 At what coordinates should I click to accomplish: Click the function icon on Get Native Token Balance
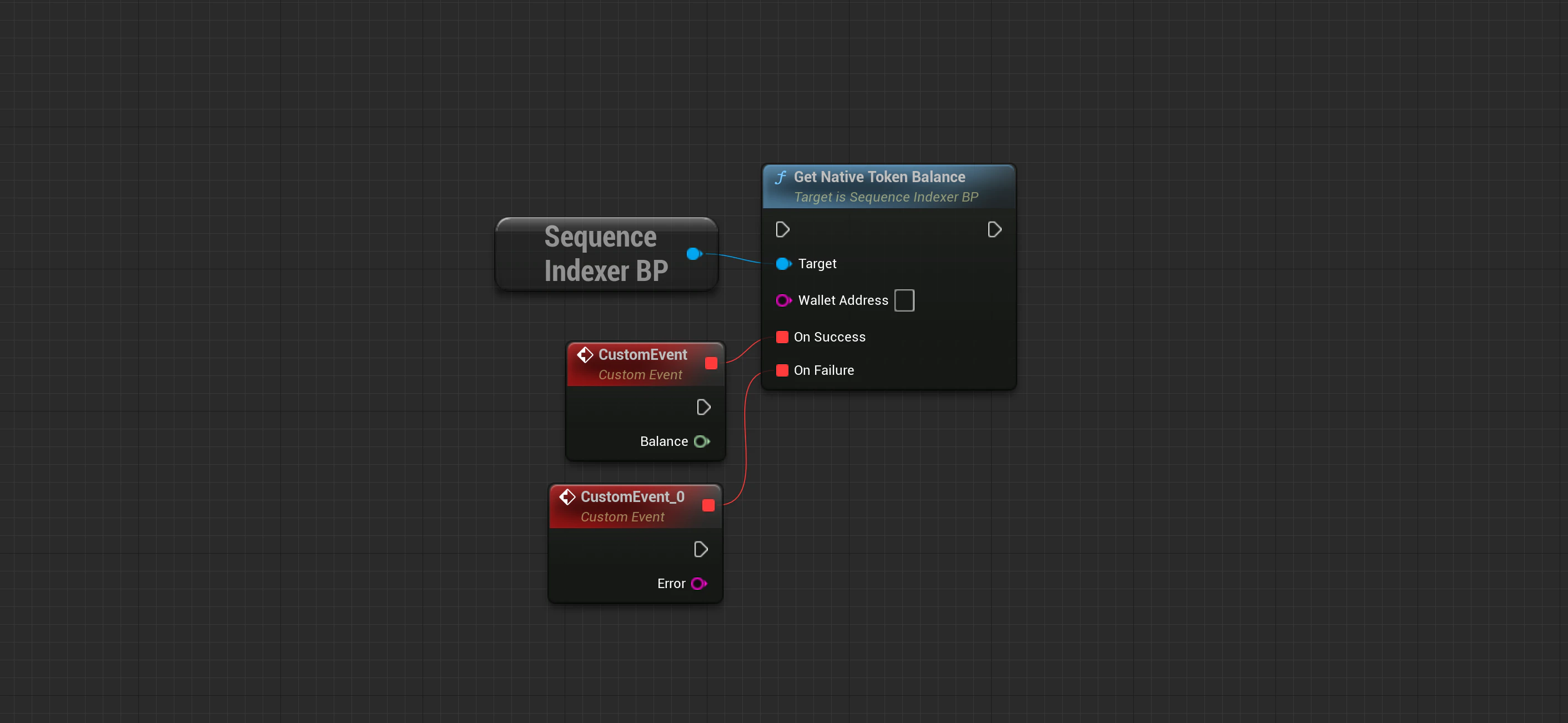tap(780, 177)
